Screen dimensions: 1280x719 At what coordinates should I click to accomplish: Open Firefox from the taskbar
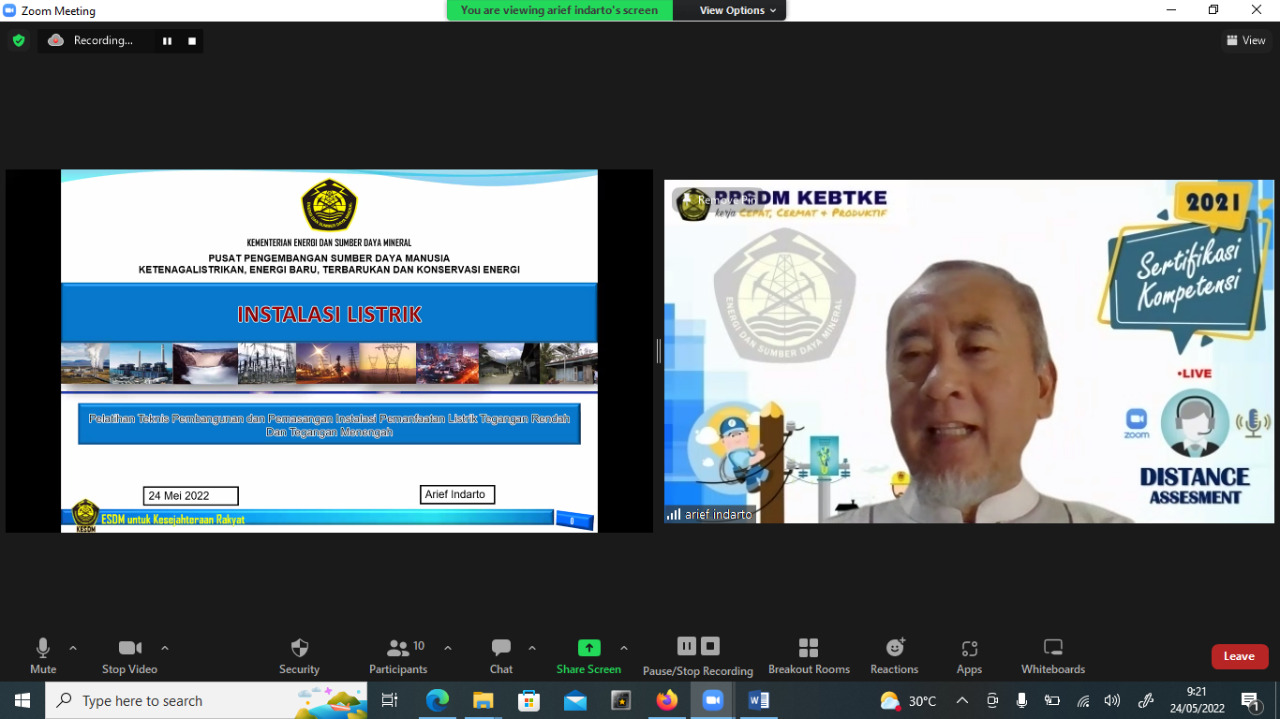(667, 700)
